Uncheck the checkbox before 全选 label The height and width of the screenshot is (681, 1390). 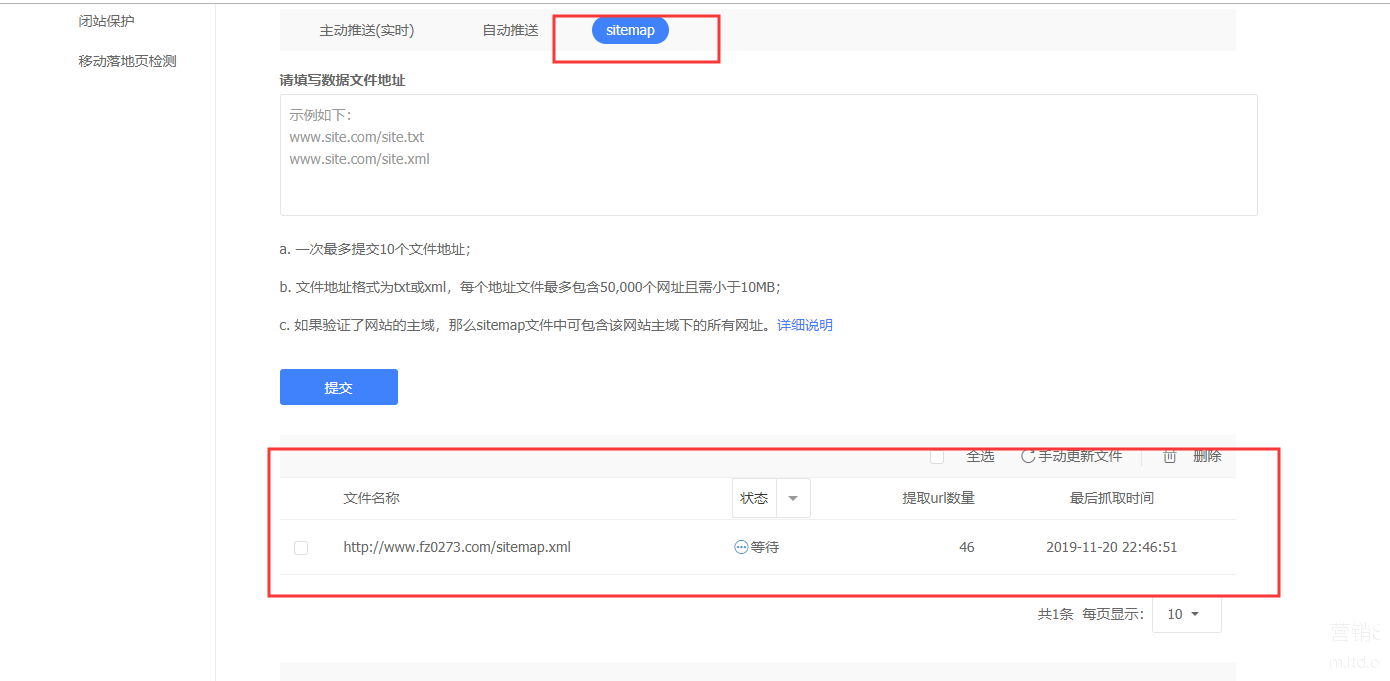tap(937, 456)
